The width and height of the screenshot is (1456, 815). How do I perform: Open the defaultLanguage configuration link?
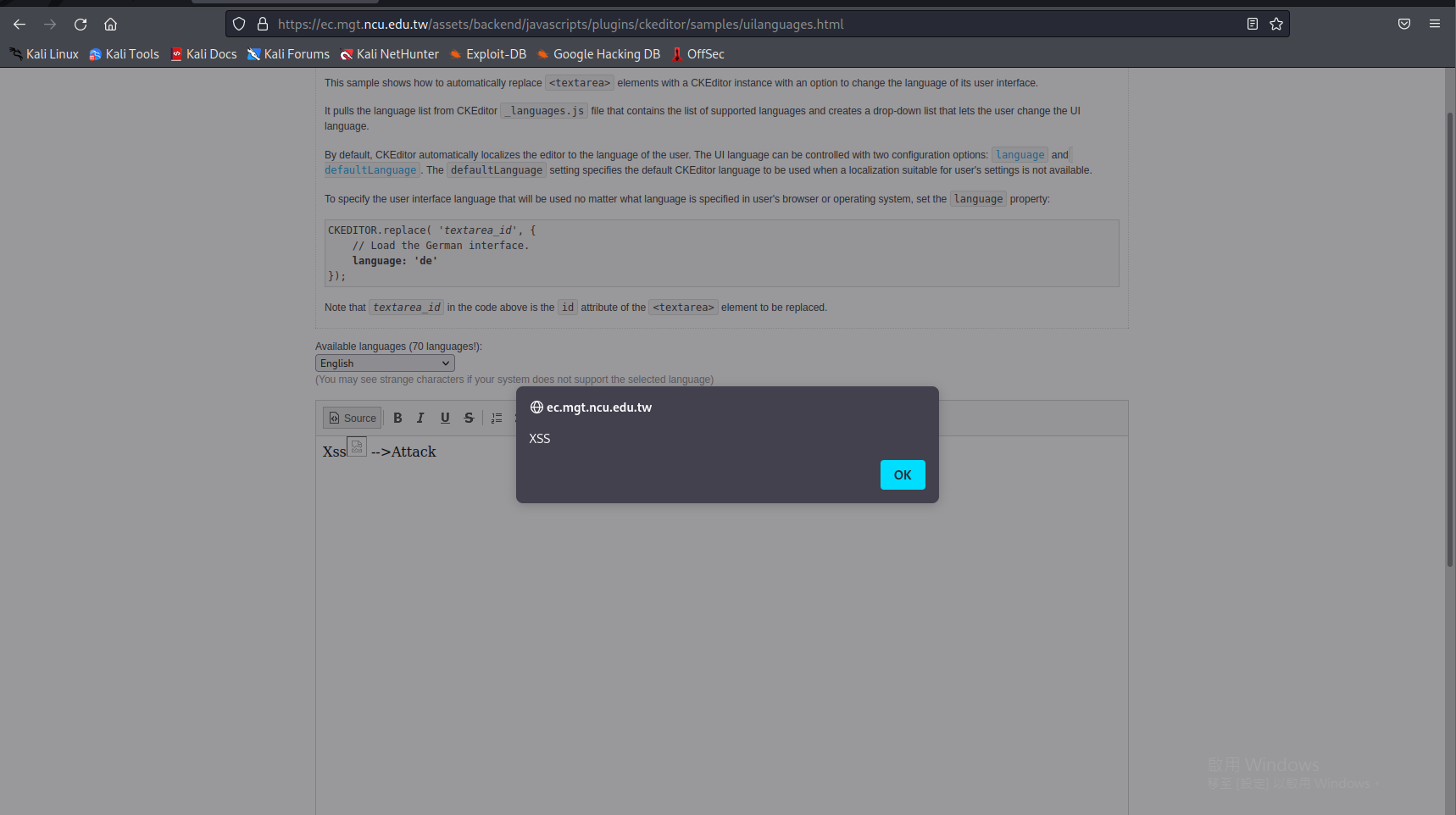click(x=371, y=170)
